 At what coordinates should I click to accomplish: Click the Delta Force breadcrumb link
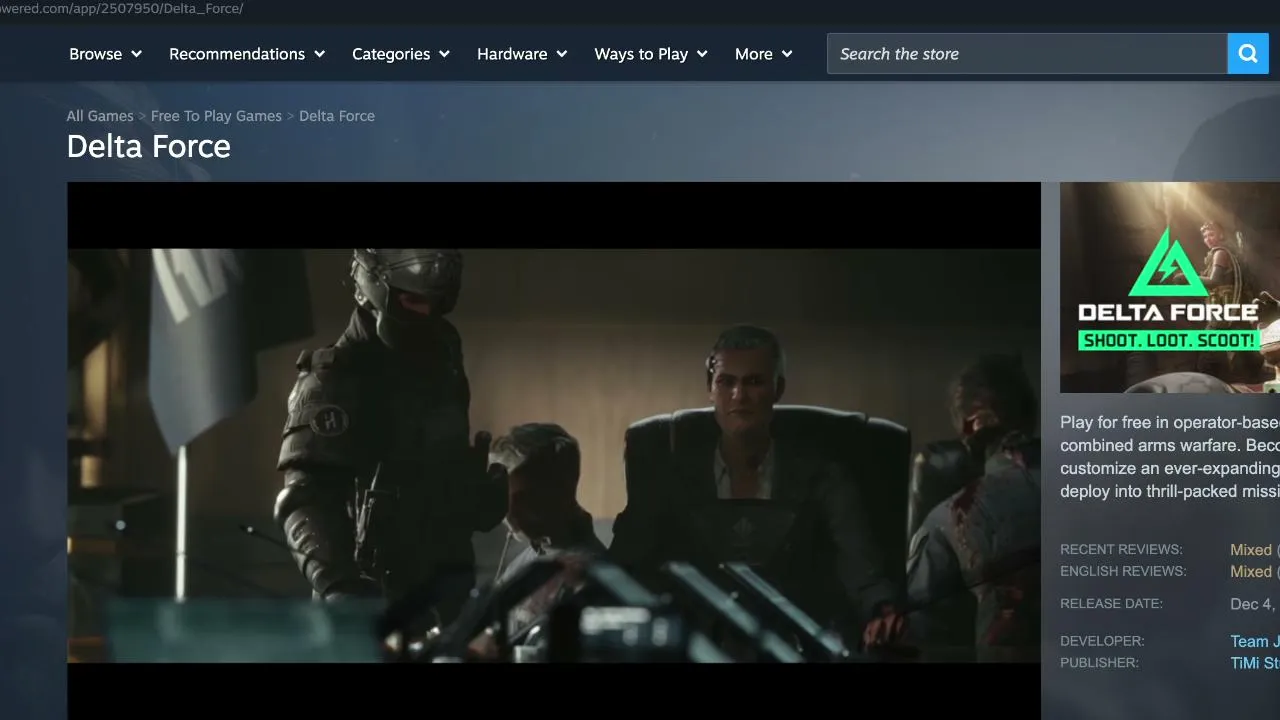(x=337, y=116)
